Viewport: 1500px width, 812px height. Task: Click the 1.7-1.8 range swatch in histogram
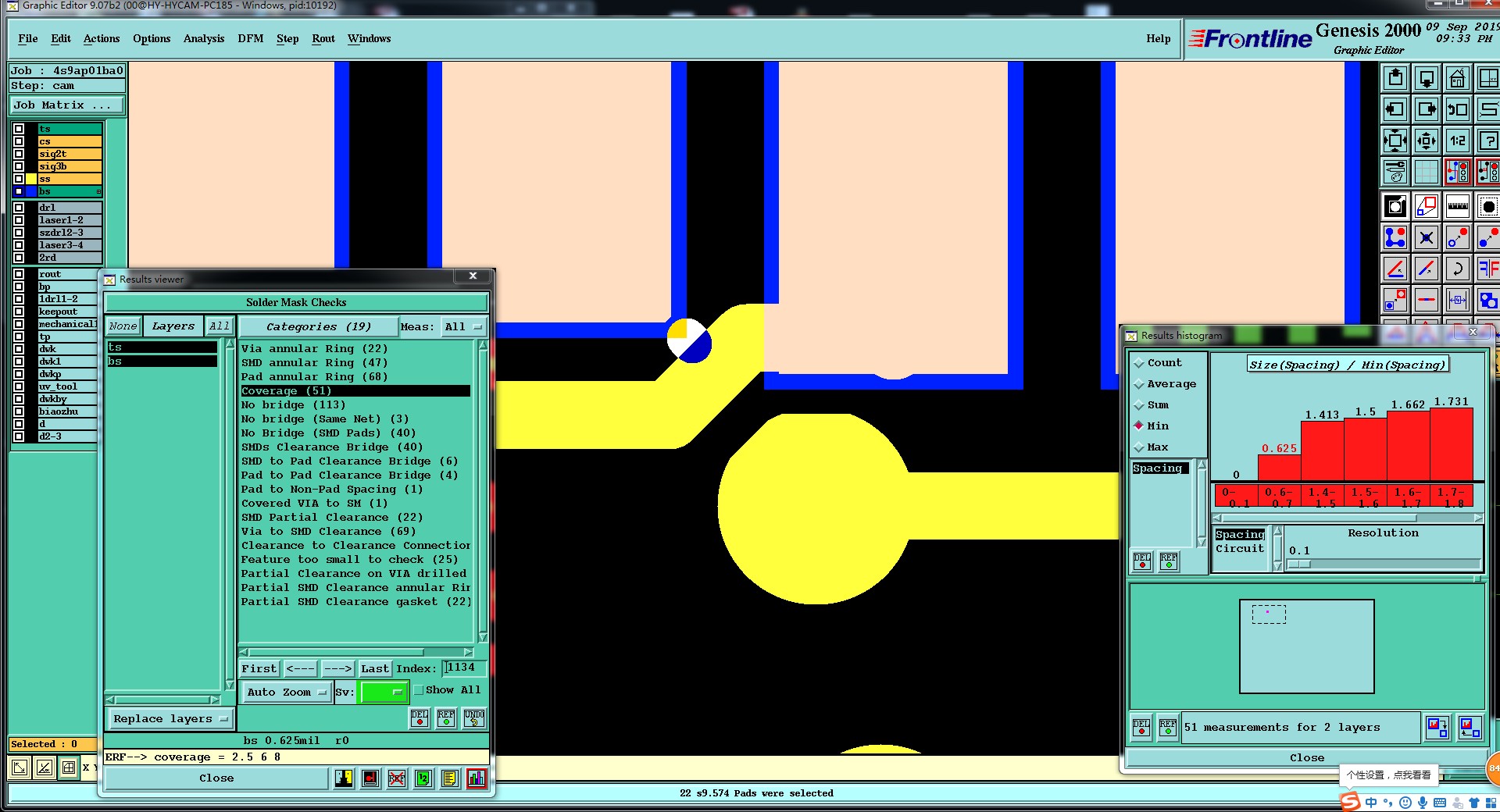tap(1452, 497)
